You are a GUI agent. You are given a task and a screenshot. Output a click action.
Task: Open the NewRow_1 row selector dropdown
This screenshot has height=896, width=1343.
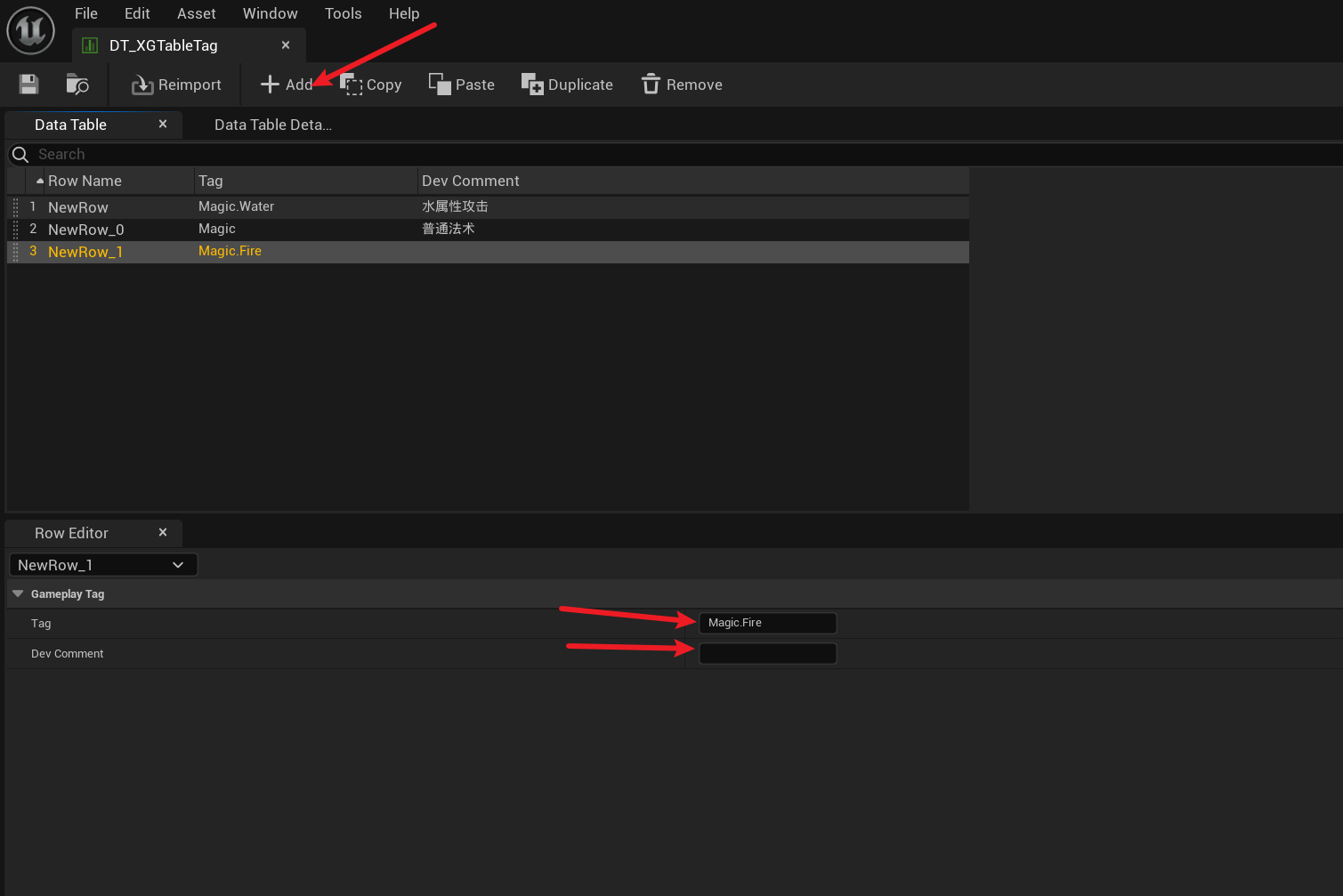pos(103,565)
